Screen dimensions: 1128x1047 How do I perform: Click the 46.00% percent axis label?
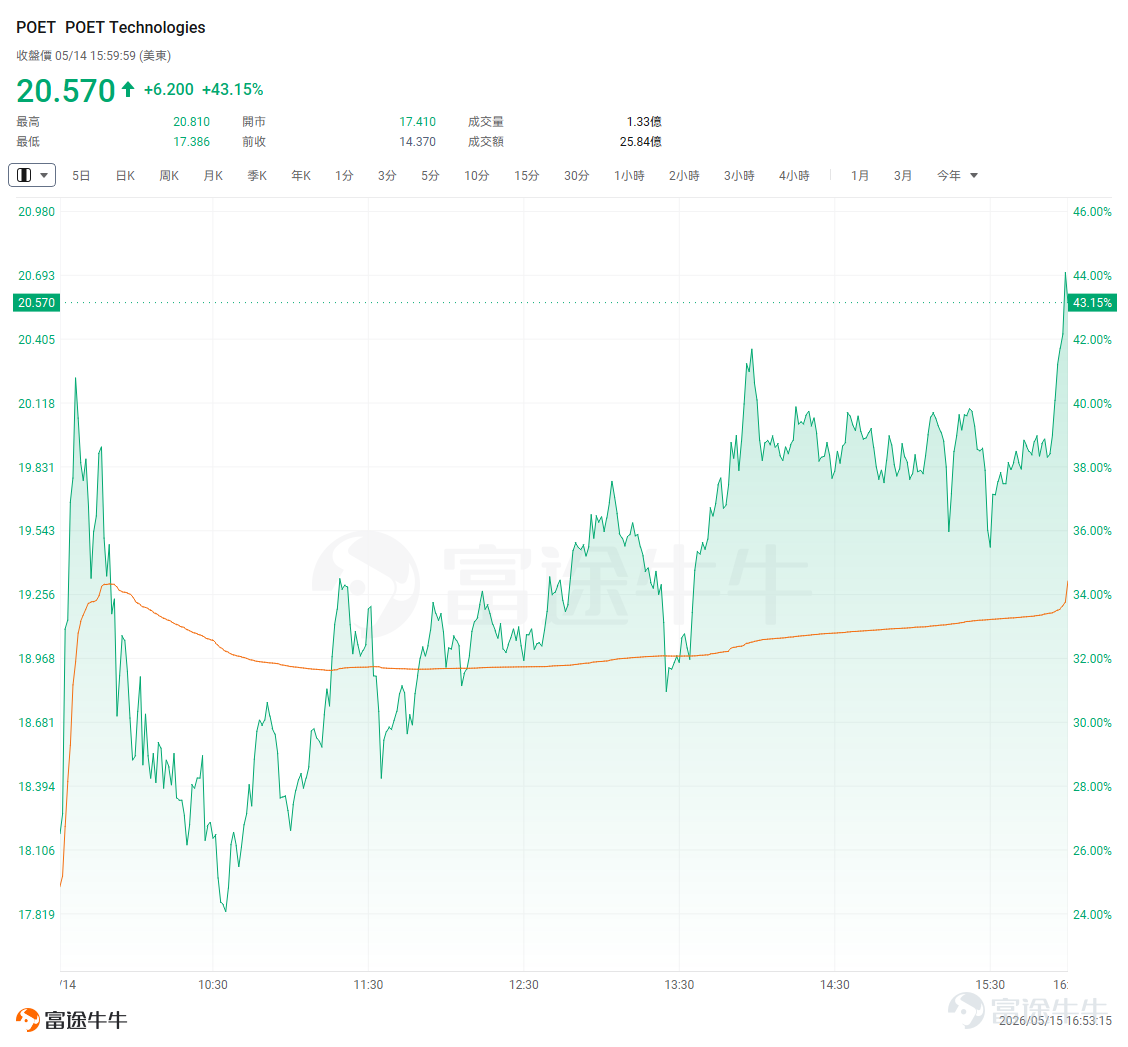coord(1092,212)
